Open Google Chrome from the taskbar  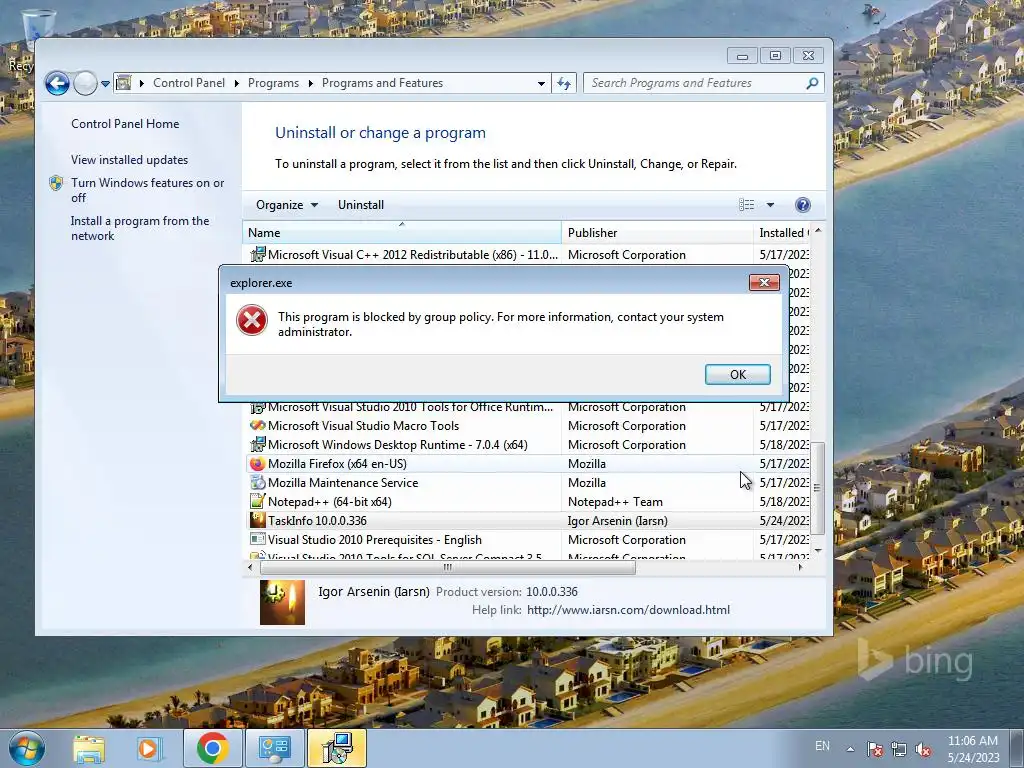[x=212, y=748]
